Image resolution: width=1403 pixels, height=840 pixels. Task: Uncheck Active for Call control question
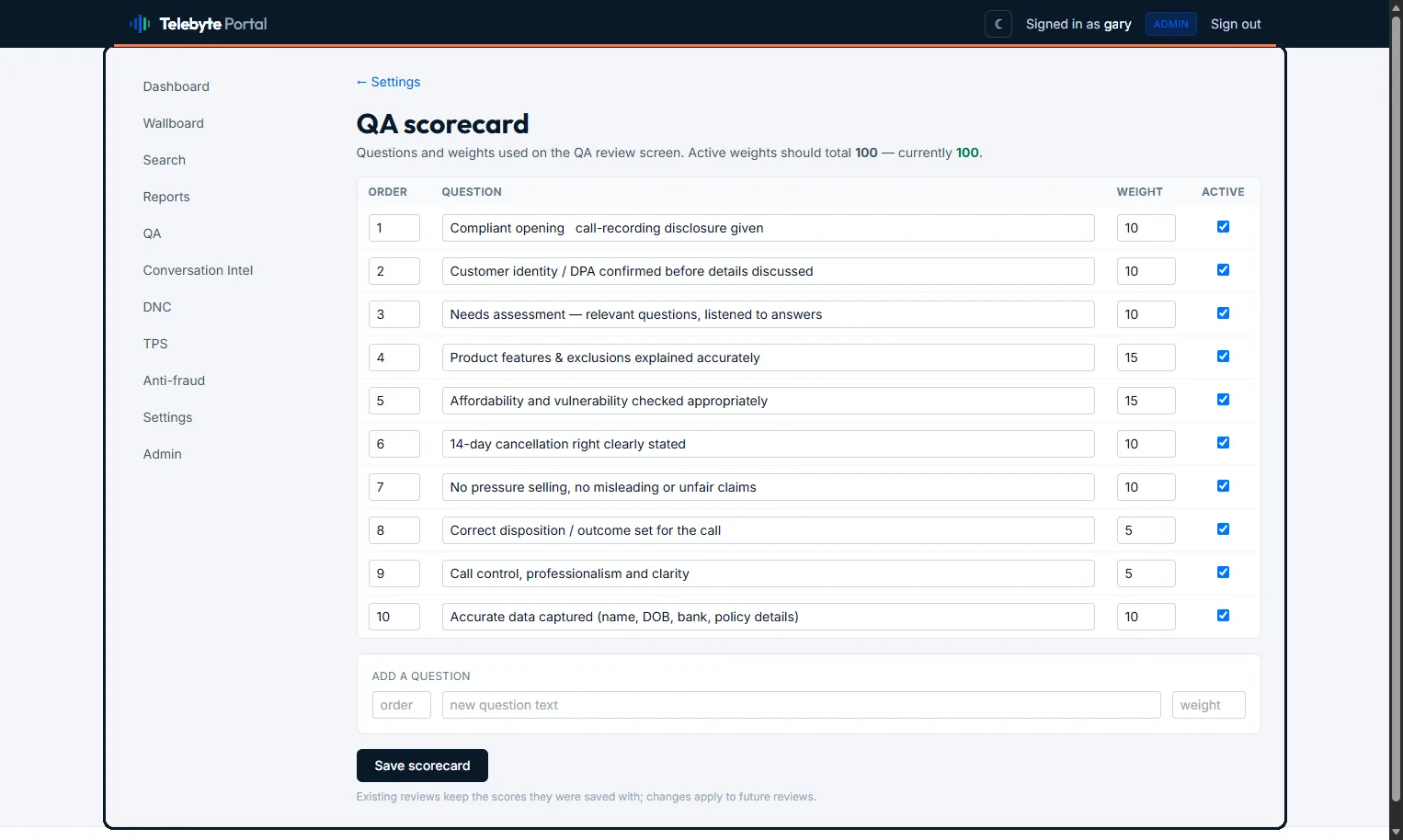[1223, 573]
